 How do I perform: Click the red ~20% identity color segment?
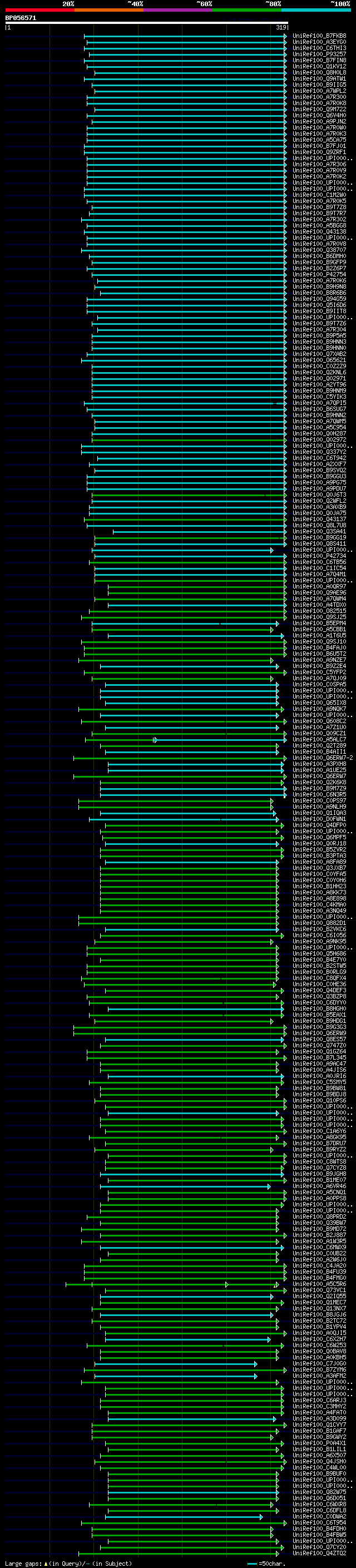point(39,10)
